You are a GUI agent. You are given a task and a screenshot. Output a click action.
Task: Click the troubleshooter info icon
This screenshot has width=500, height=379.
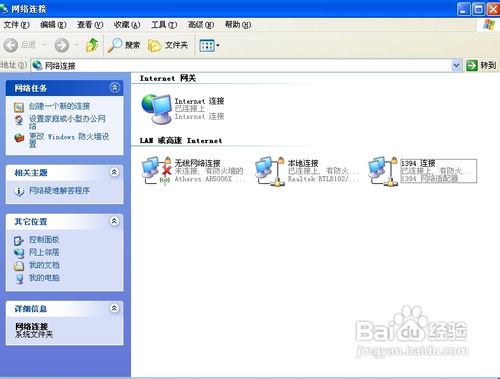(19, 191)
